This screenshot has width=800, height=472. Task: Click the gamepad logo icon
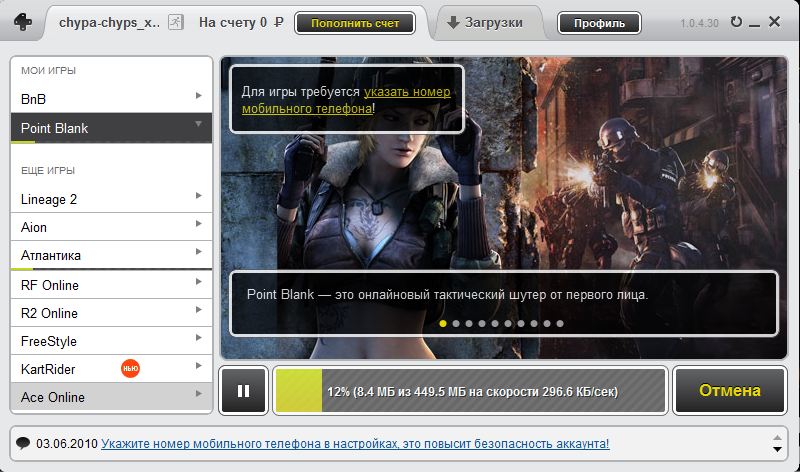23,23
